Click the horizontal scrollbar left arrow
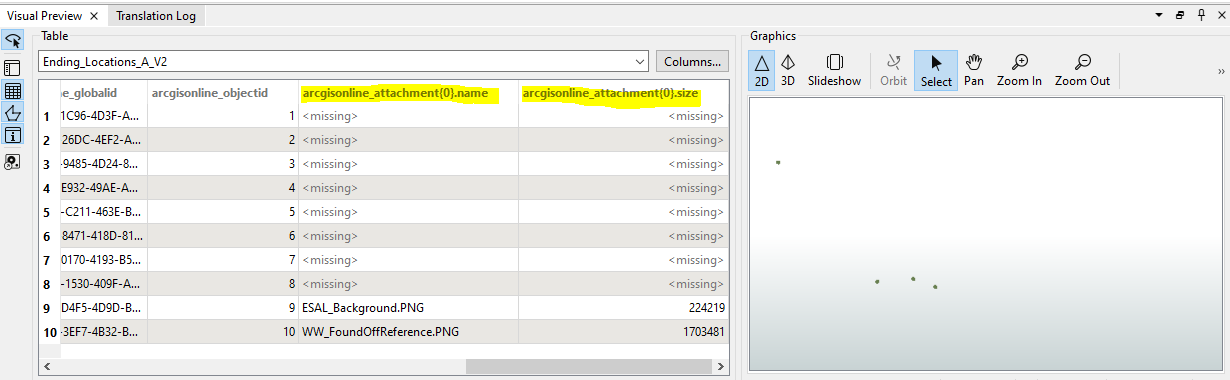Image resolution: width=1230 pixels, height=380 pixels. pyautogui.click(x=46, y=366)
